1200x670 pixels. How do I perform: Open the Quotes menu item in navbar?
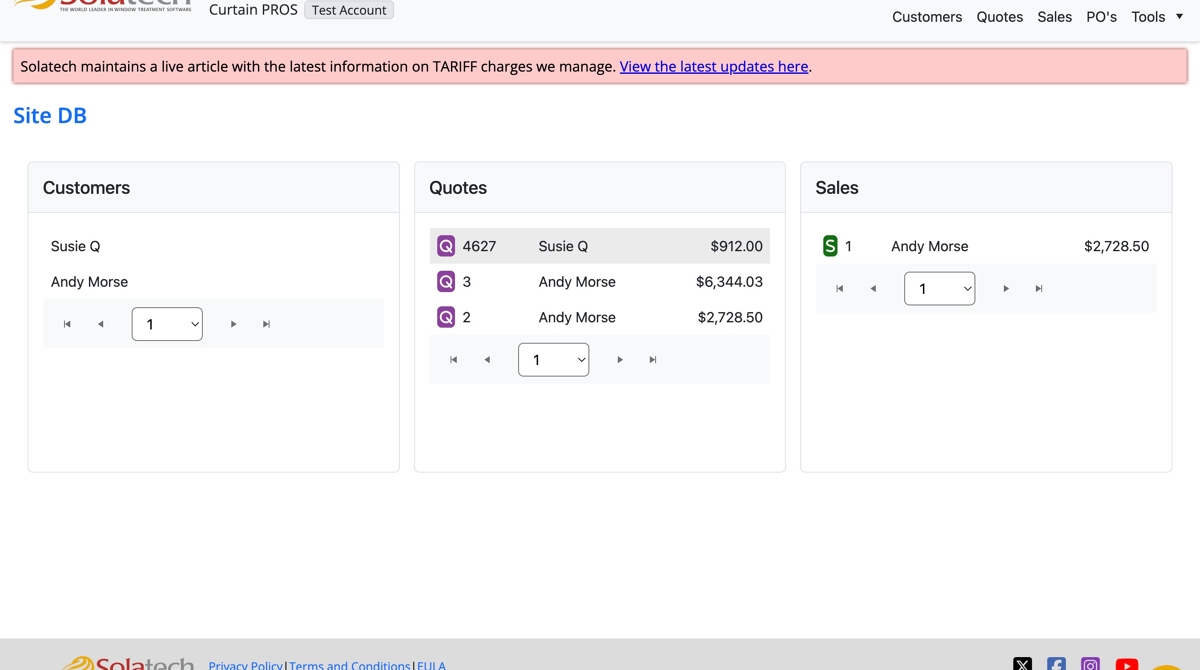click(1000, 17)
